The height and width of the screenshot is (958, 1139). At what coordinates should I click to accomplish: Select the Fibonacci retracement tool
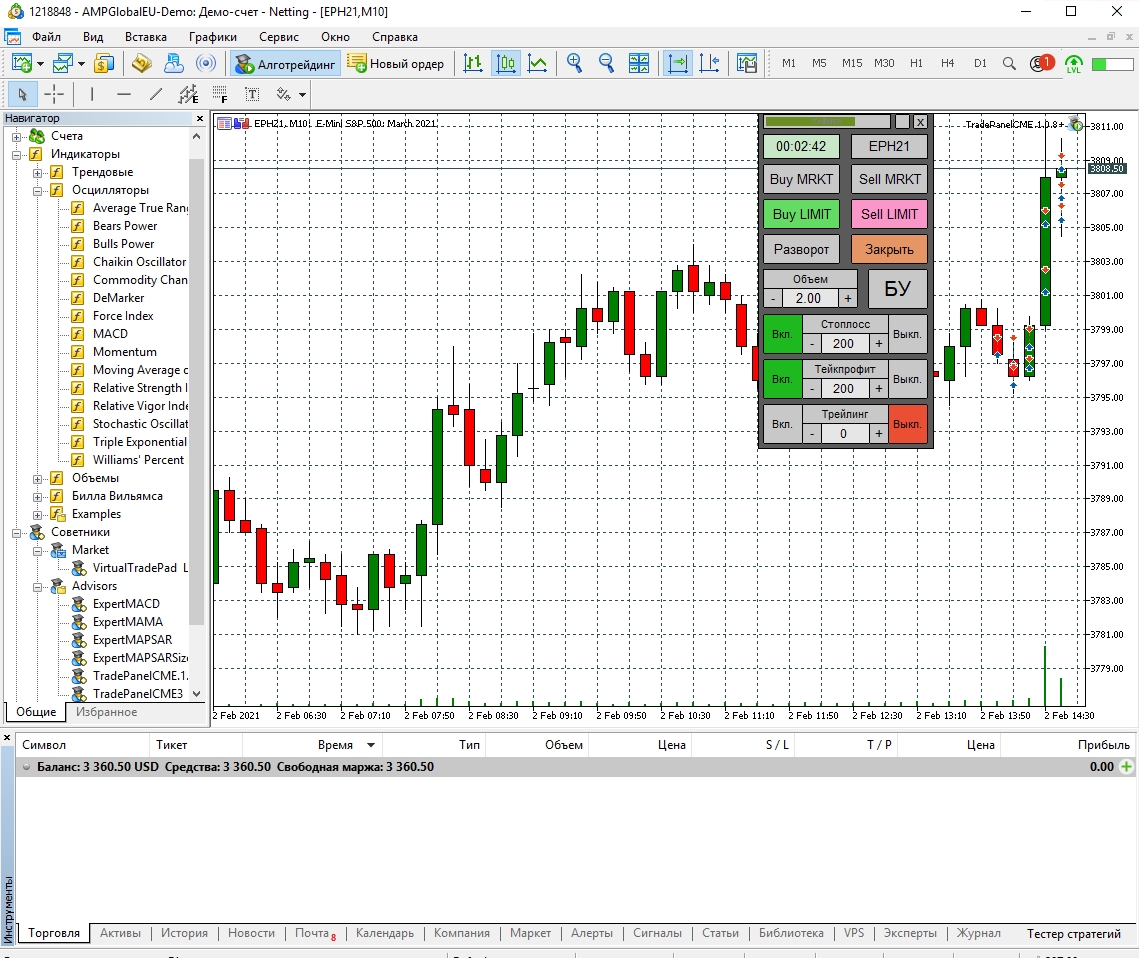pos(219,94)
